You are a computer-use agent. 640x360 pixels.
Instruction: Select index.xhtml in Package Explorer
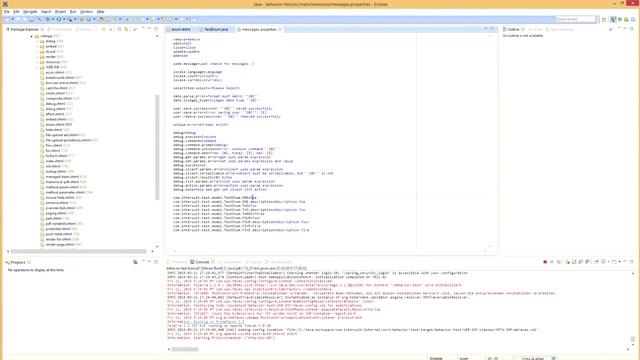[x=55, y=161]
